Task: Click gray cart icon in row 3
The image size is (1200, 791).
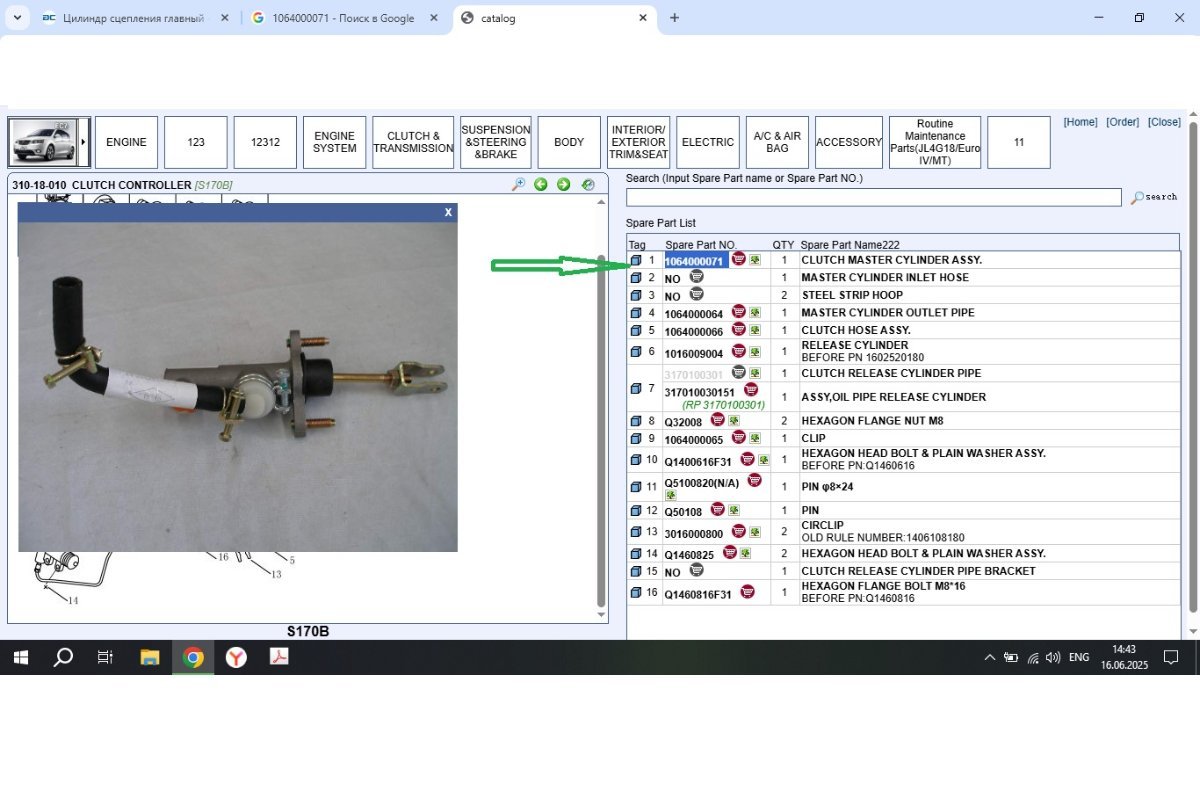Action: tap(696, 294)
